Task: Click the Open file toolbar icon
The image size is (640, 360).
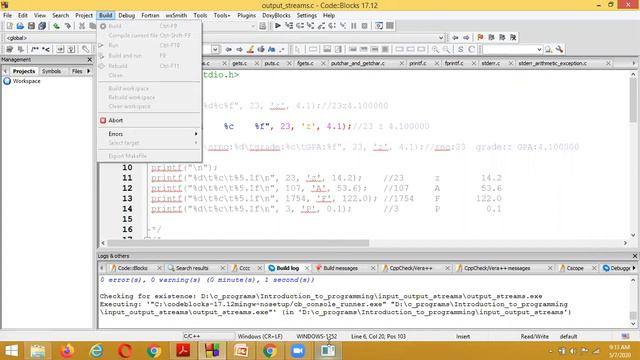Action: pos(20,26)
